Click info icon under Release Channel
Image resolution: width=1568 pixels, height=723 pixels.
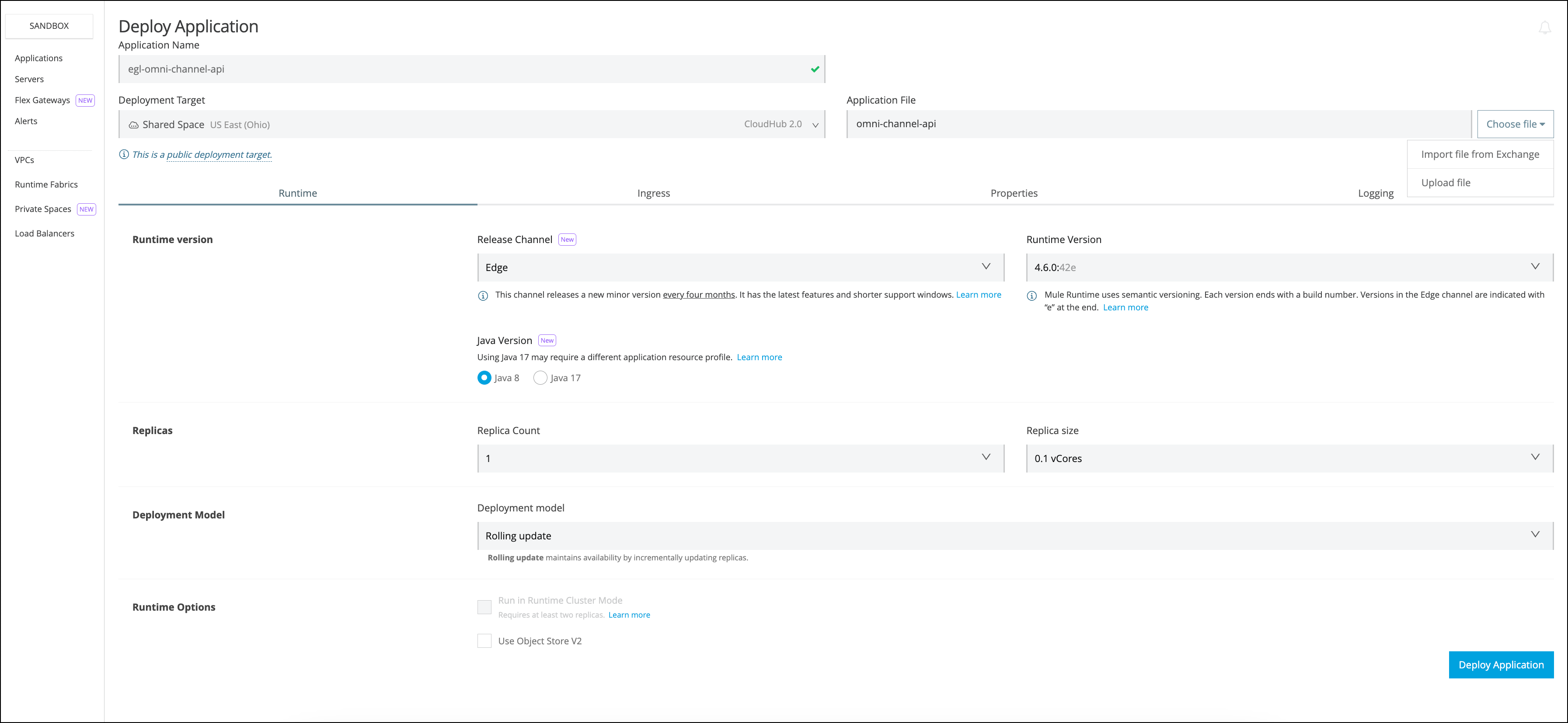pyautogui.click(x=483, y=296)
